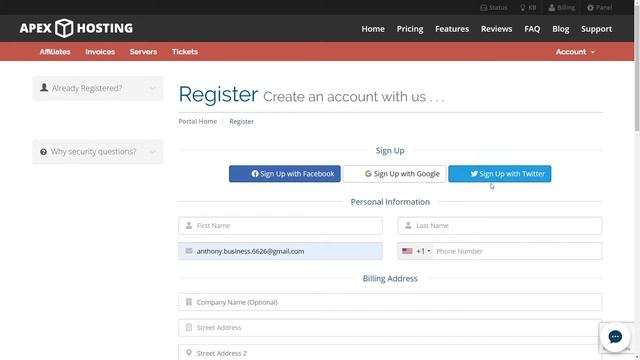Click the email address field

coord(280,251)
